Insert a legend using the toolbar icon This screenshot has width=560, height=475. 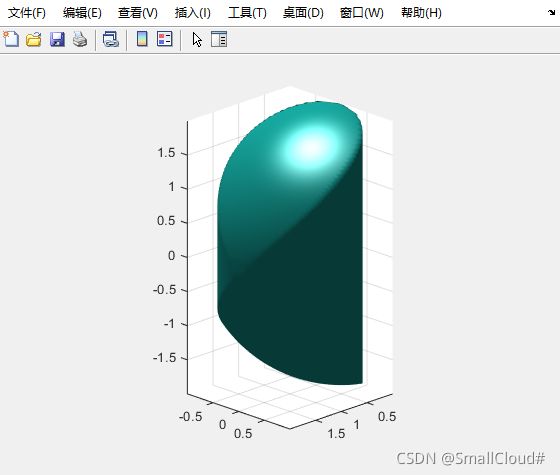(x=165, y=39)
